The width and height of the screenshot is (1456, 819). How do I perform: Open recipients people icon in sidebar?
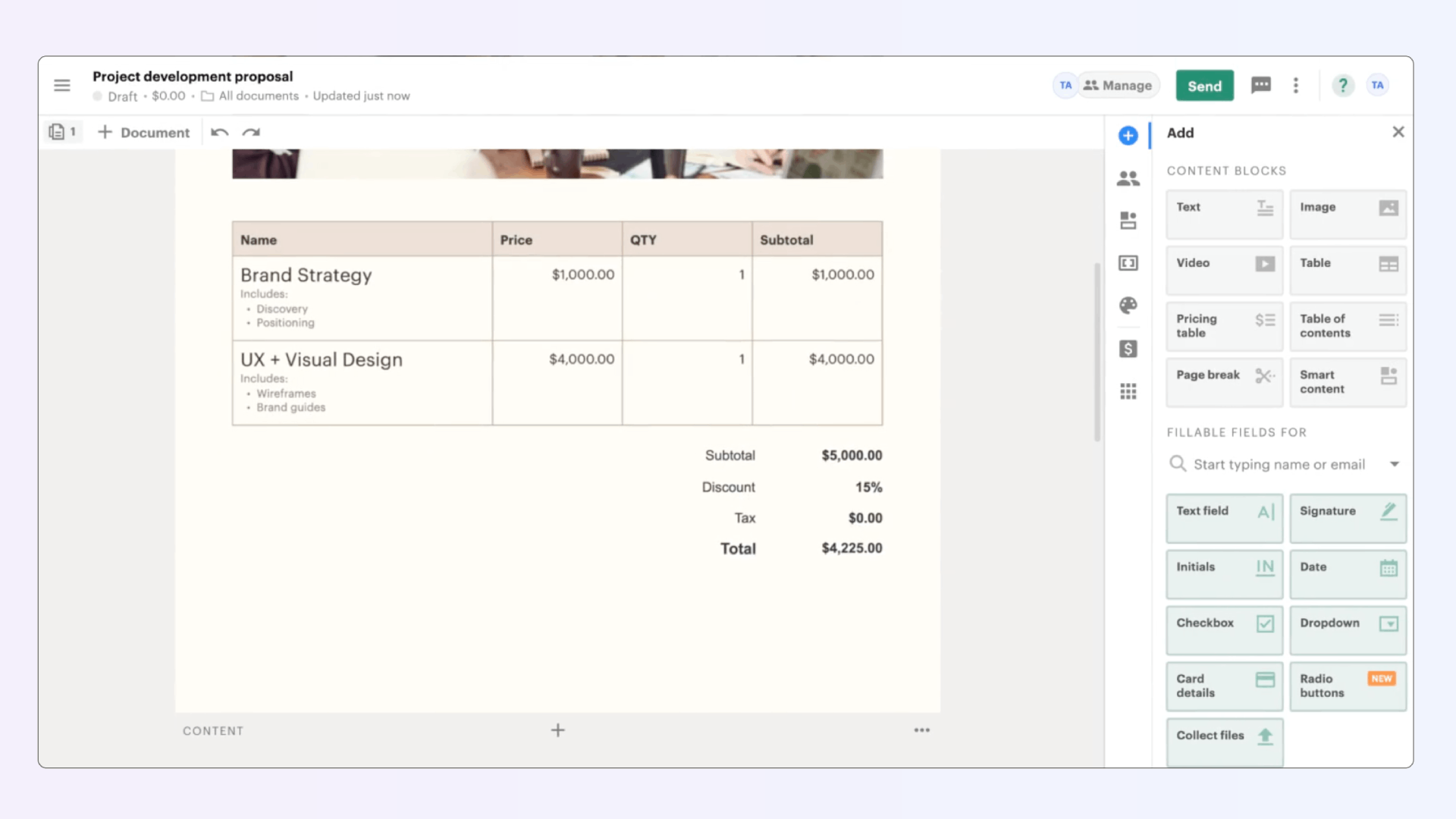click(1128, 179)
